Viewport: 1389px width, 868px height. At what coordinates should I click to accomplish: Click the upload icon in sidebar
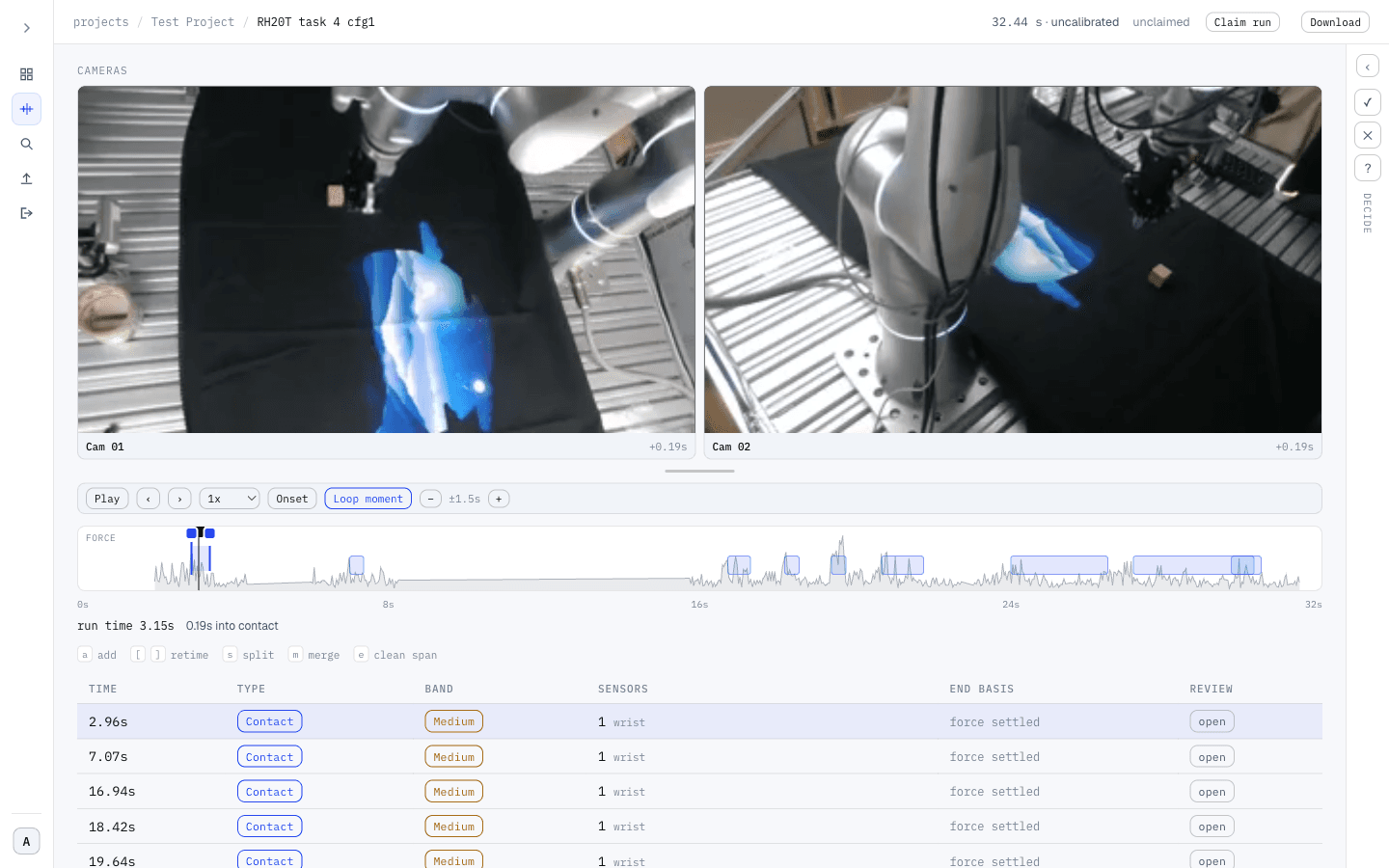27,178
